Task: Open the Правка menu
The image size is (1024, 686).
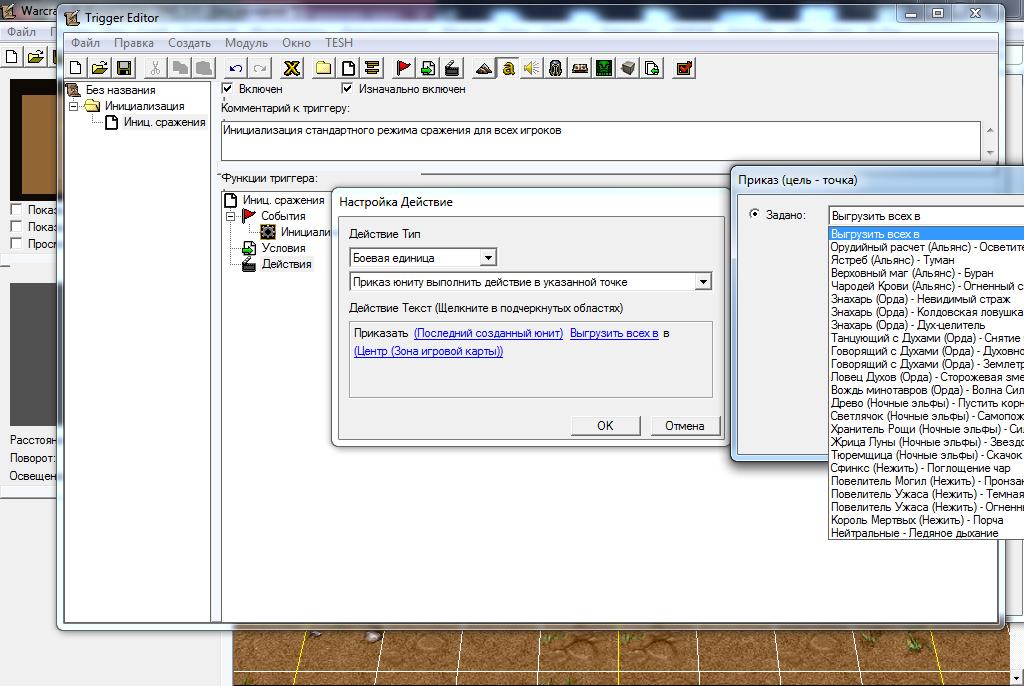Action: (x=134, y=42)
